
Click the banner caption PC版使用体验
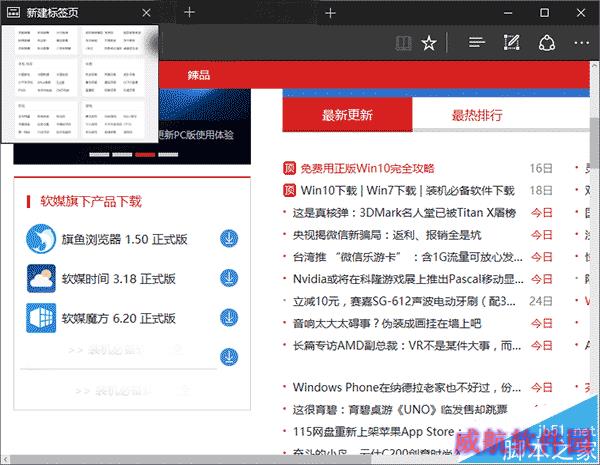point(196,134)
